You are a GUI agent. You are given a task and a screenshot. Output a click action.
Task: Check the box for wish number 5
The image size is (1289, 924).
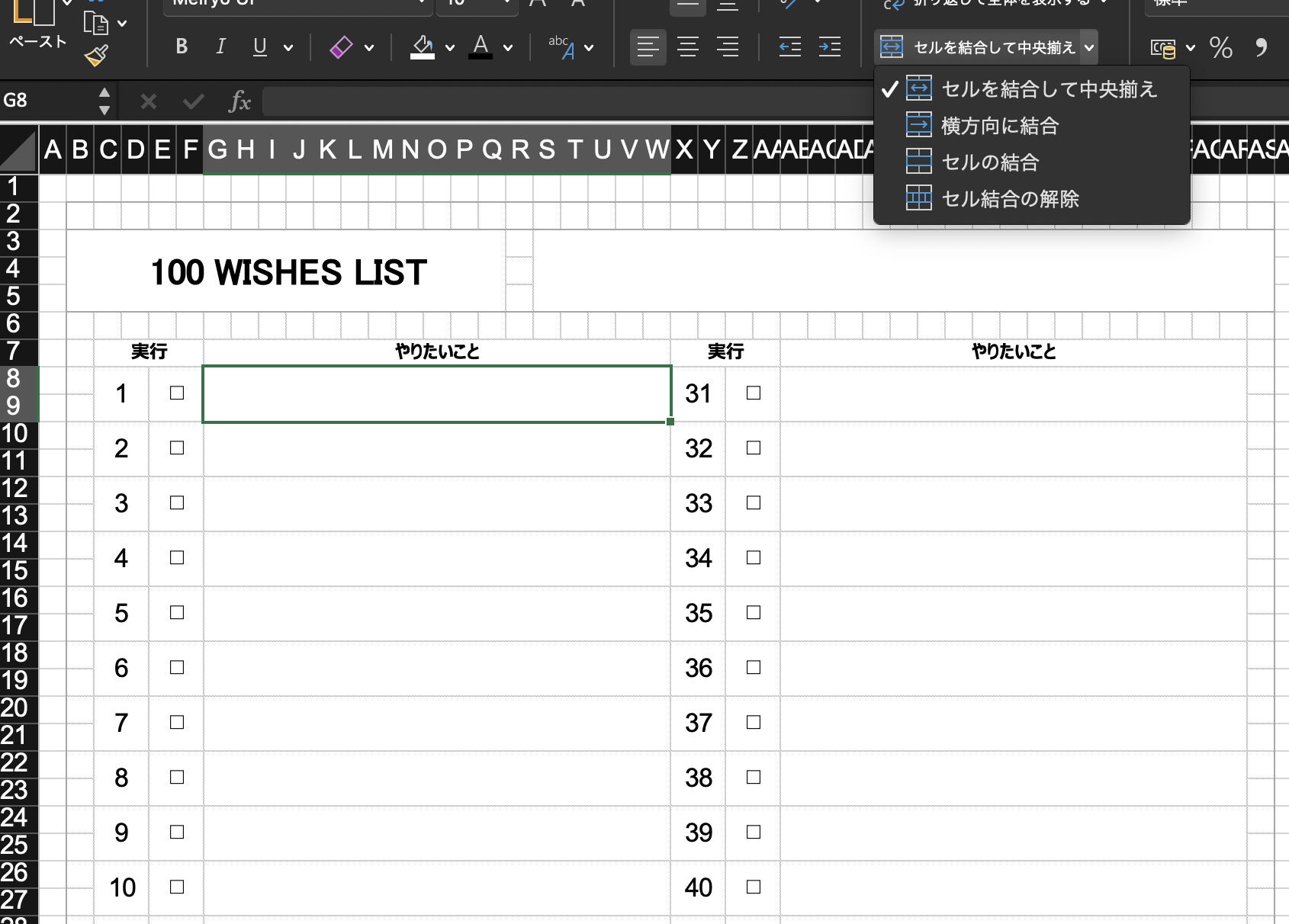coord(177,613)
